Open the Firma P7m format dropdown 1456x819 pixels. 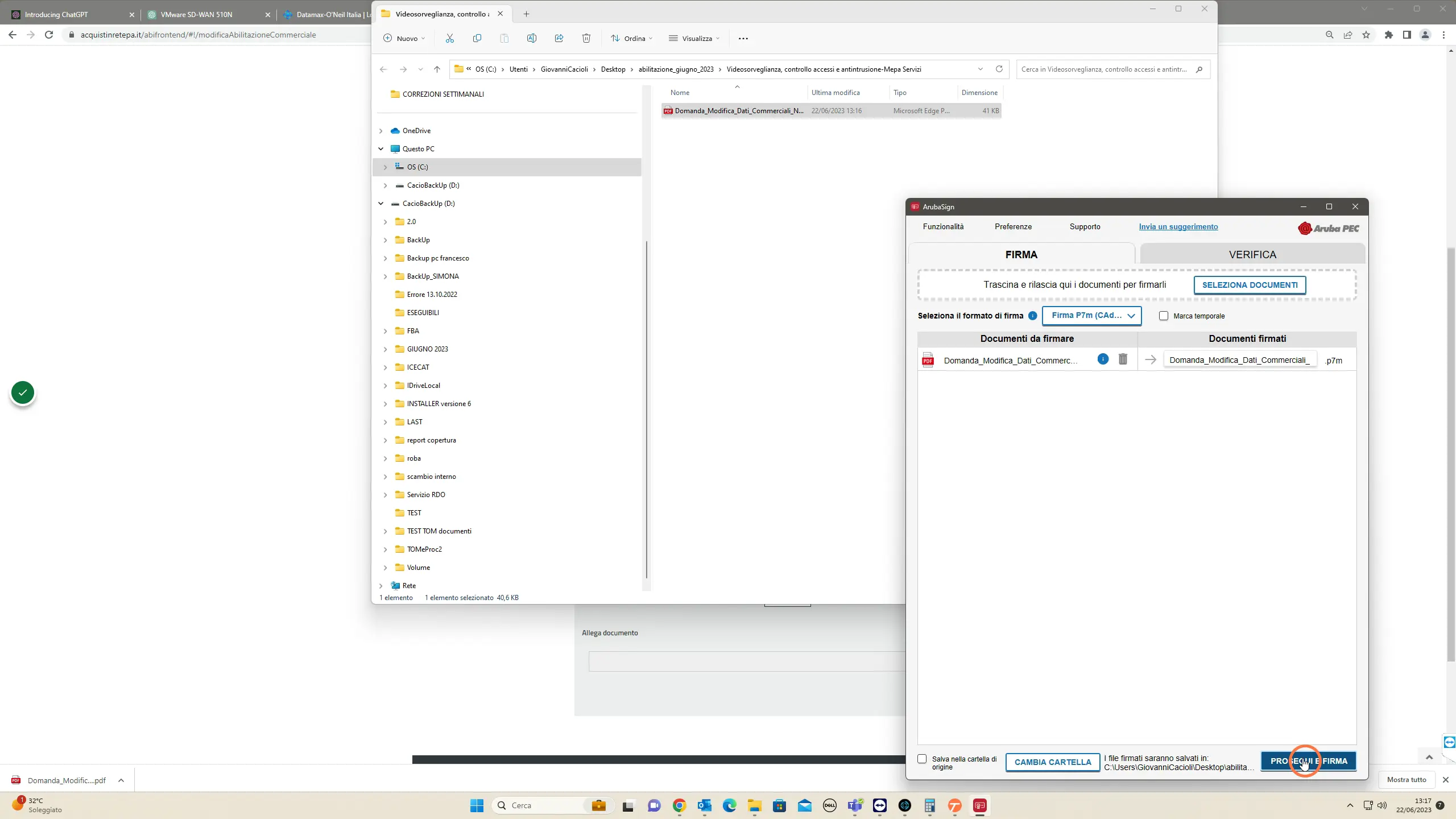pyautogui.click(x=1091, y=316)
